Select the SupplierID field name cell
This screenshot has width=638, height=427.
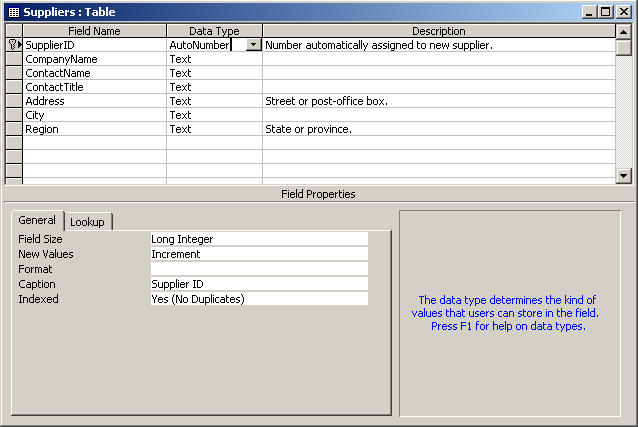tap(94, 45)
